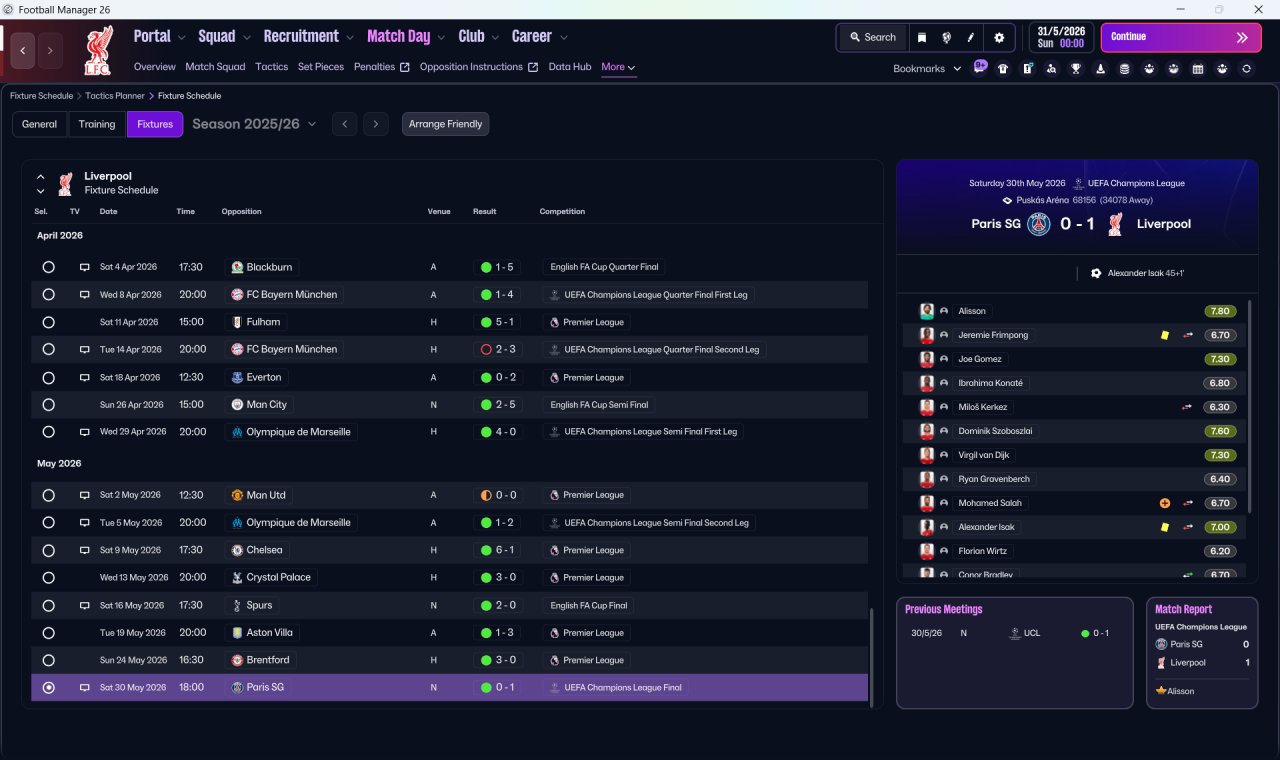Click the Continue button
Image resolution: width=1280 pixels, height=760 pixels.
click(1181, 37)
